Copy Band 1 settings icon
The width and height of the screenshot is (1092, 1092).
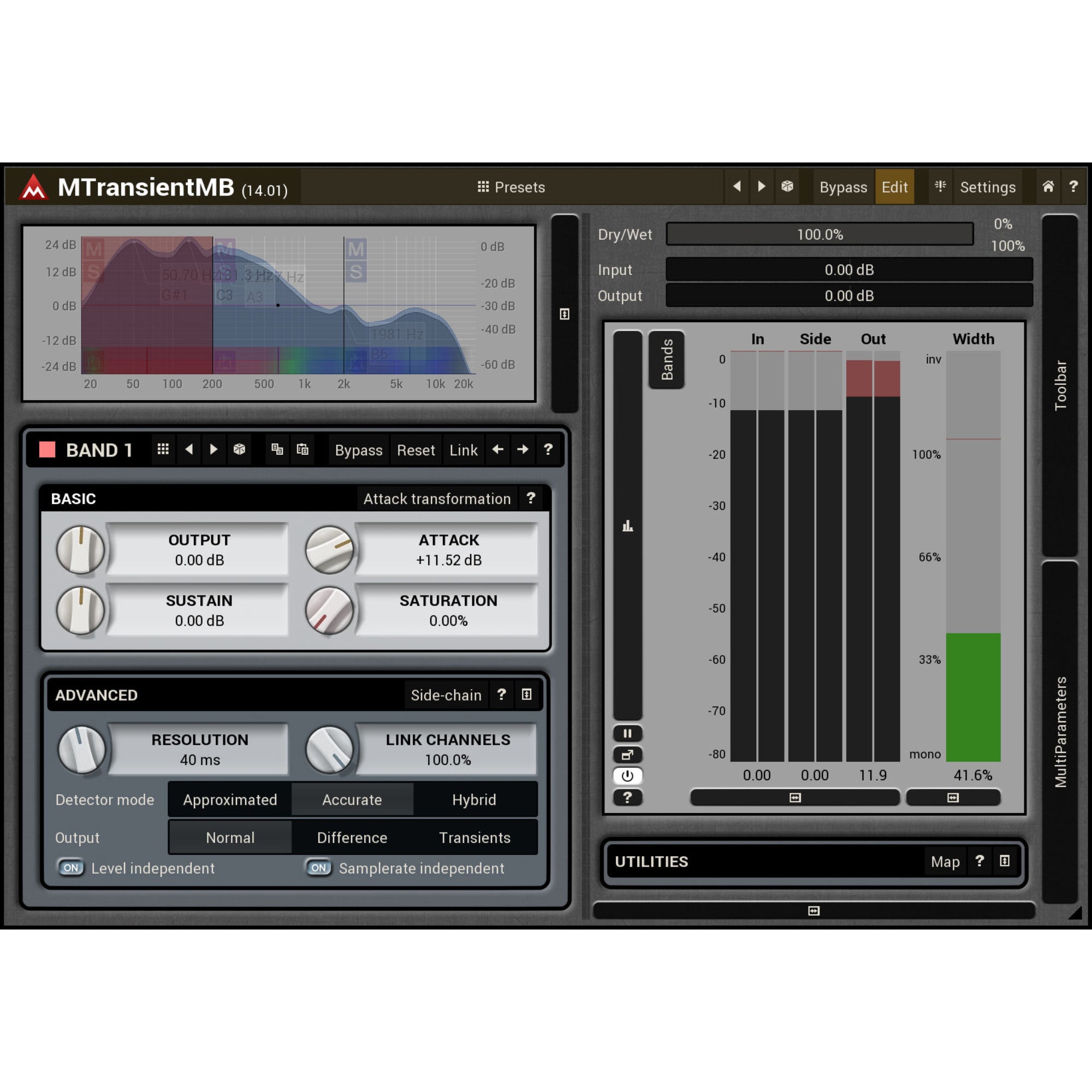point(277,449)
